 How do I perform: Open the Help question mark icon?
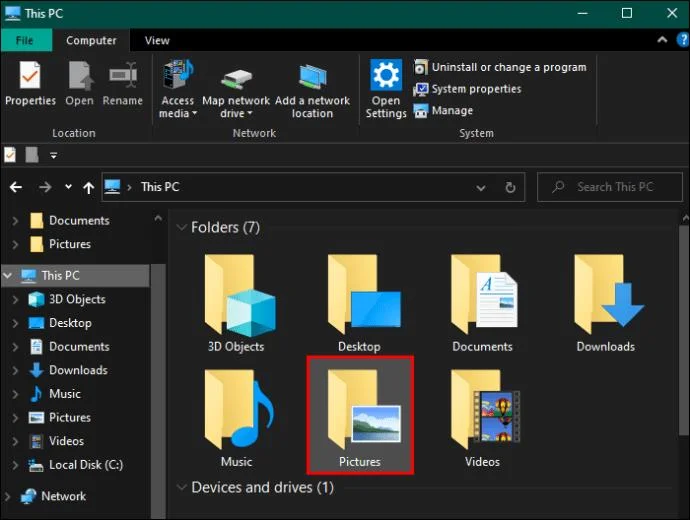[683, 40]
